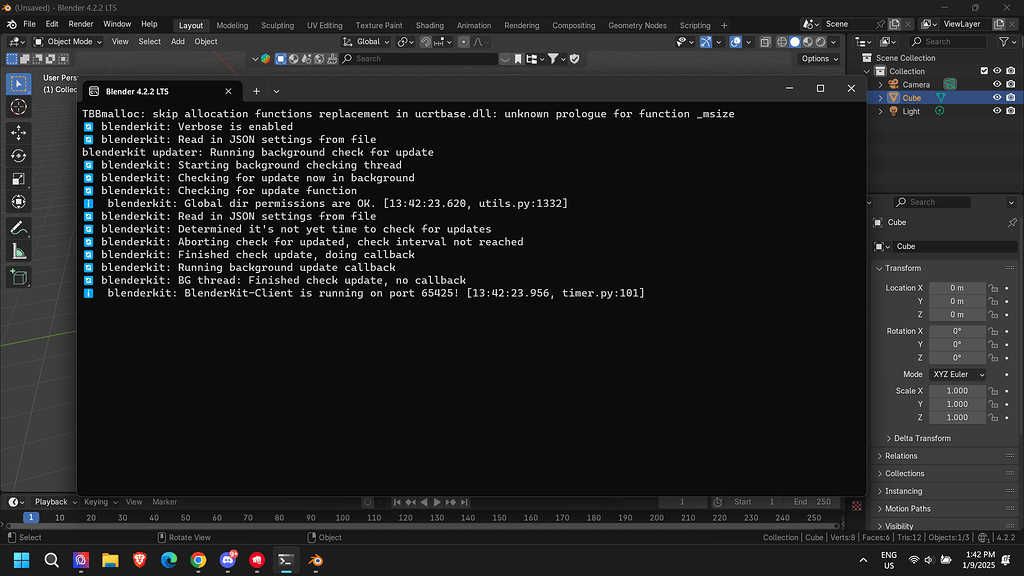
Task: Open Options dropdown in viewport
Action: 820,59
